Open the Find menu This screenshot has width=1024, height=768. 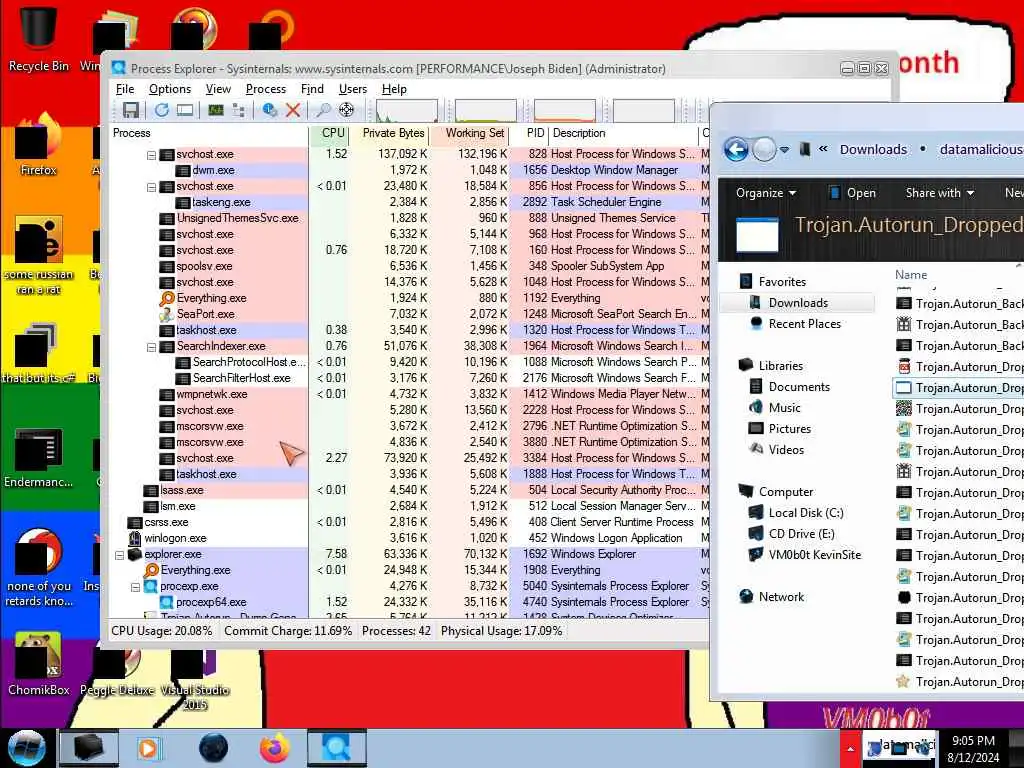[x=312, y=89]
